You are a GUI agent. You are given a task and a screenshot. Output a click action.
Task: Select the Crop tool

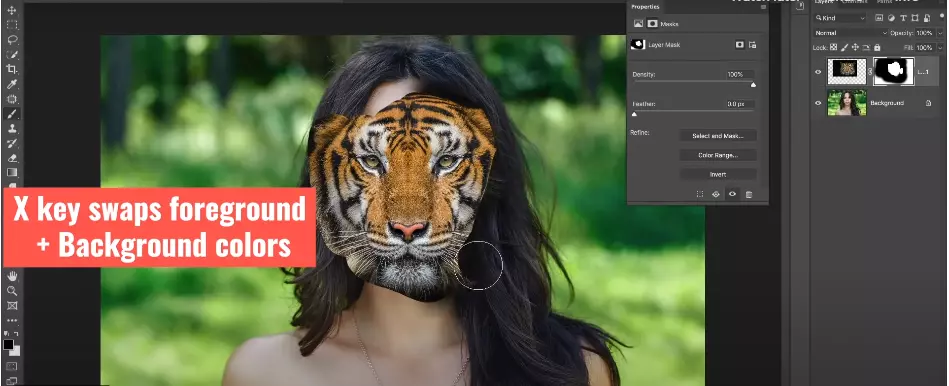[x=11, y=69]
